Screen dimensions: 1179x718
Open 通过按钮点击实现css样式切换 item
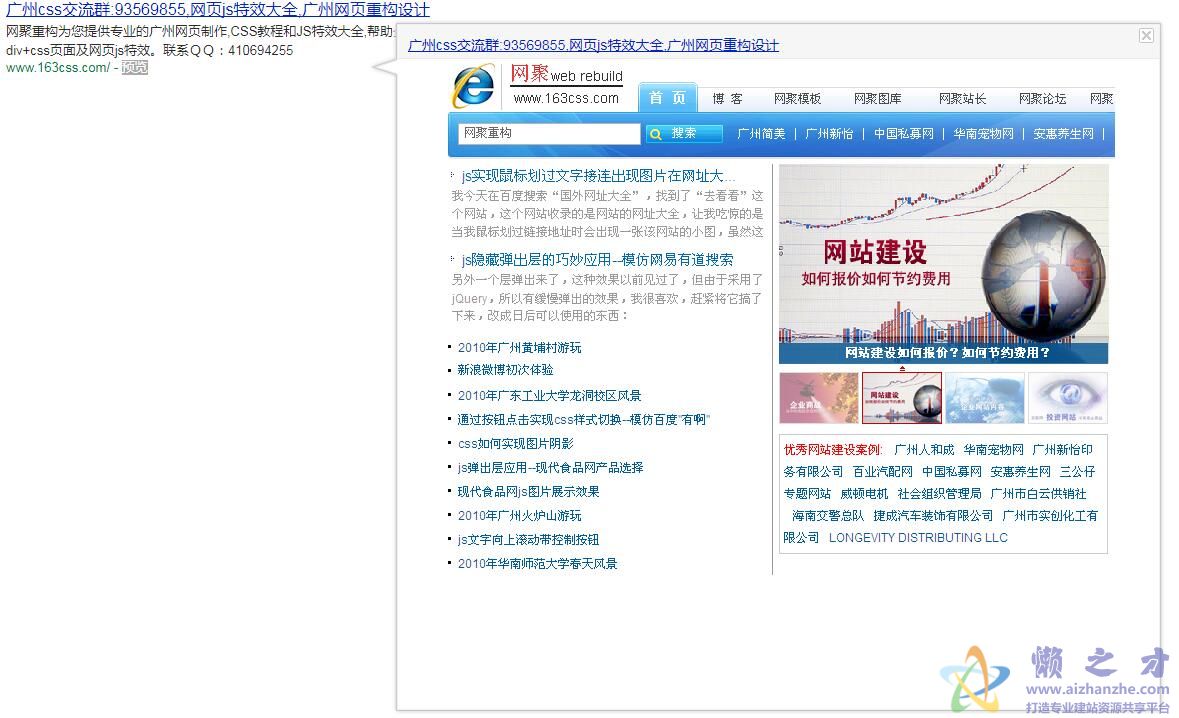pyautogui.click(x=583, y=420)
